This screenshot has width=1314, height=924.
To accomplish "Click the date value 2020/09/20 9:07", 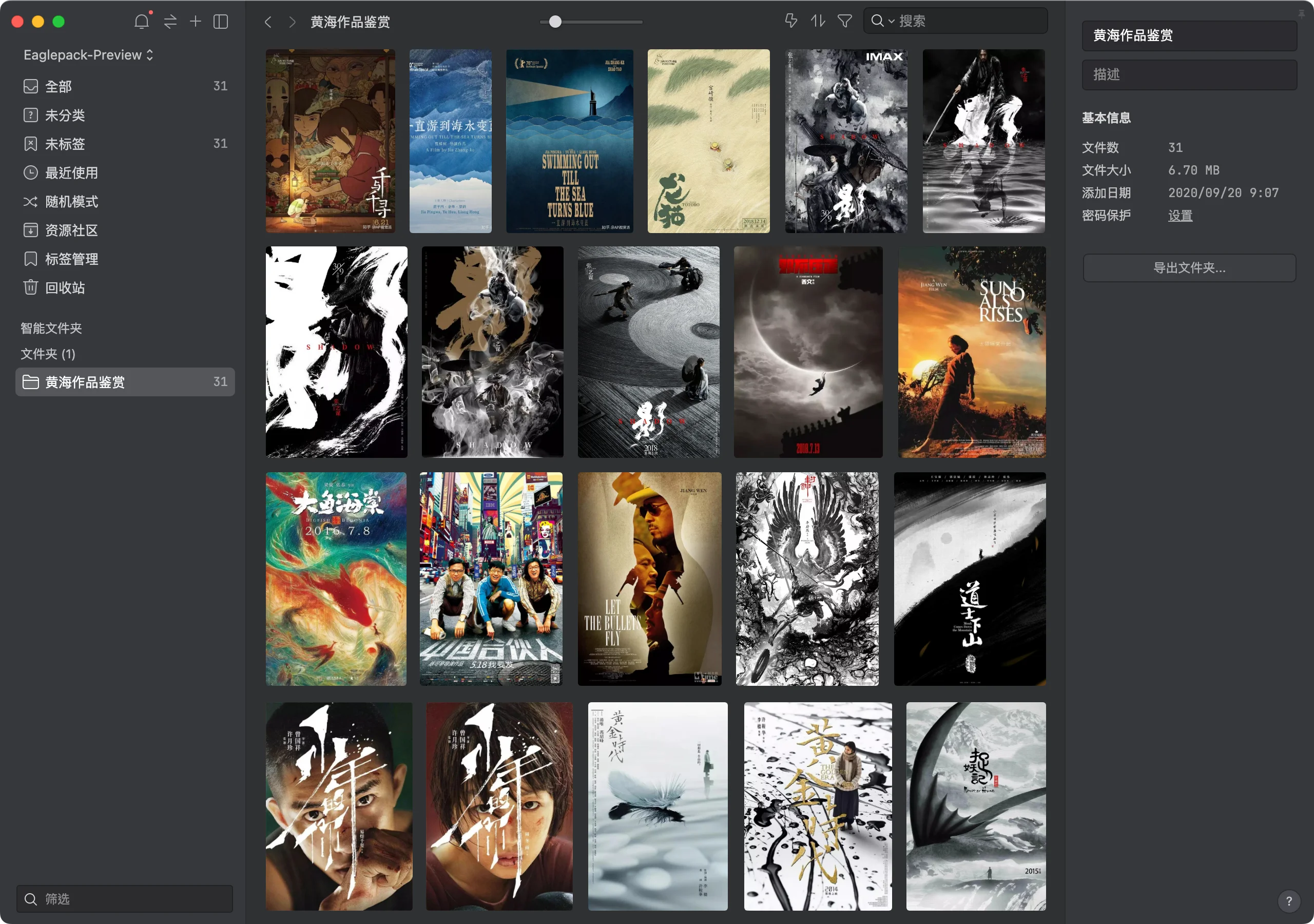I will (x=1224, y=193).
